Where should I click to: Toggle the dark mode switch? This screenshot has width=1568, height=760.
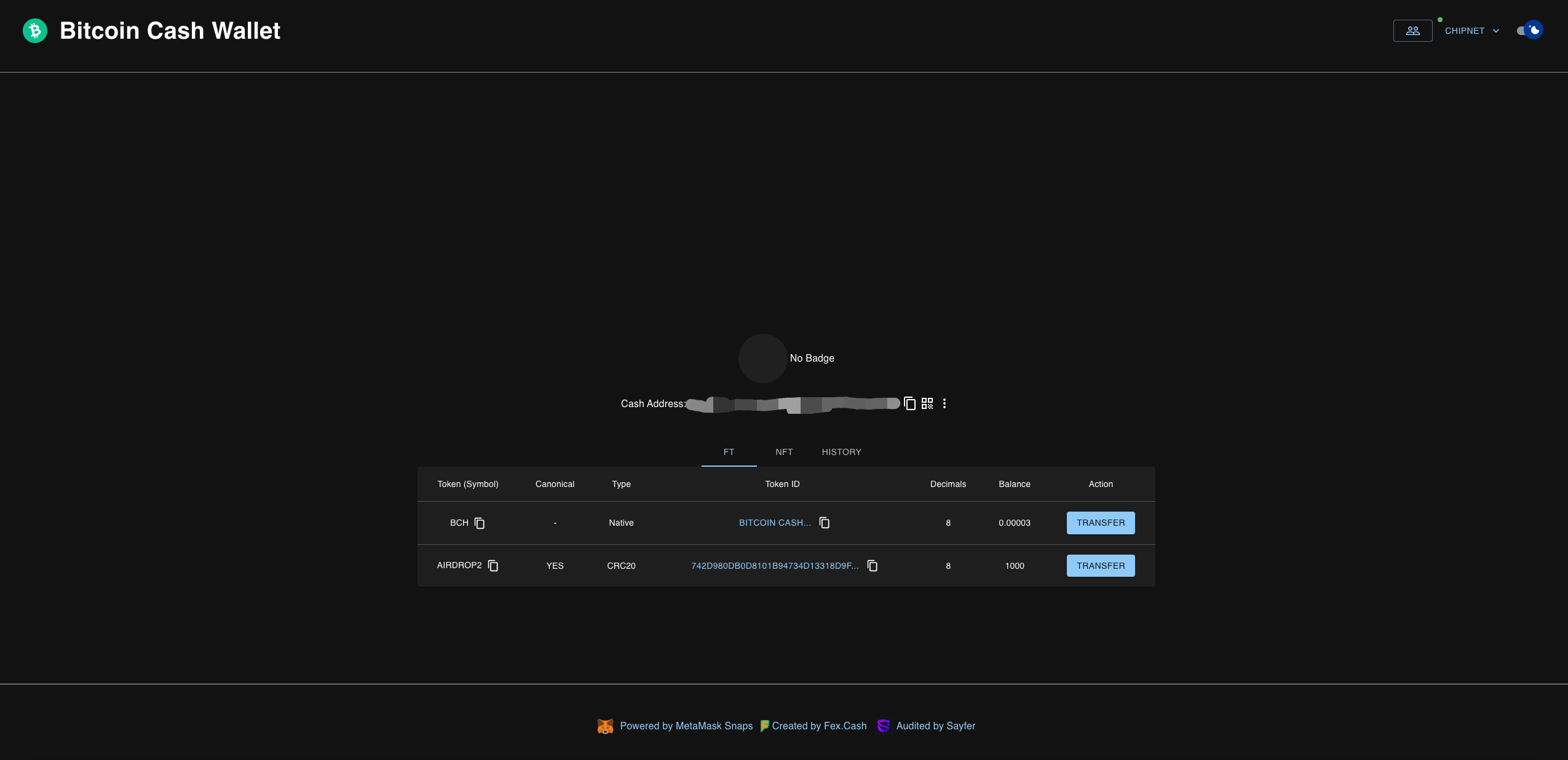[1530, 30]
